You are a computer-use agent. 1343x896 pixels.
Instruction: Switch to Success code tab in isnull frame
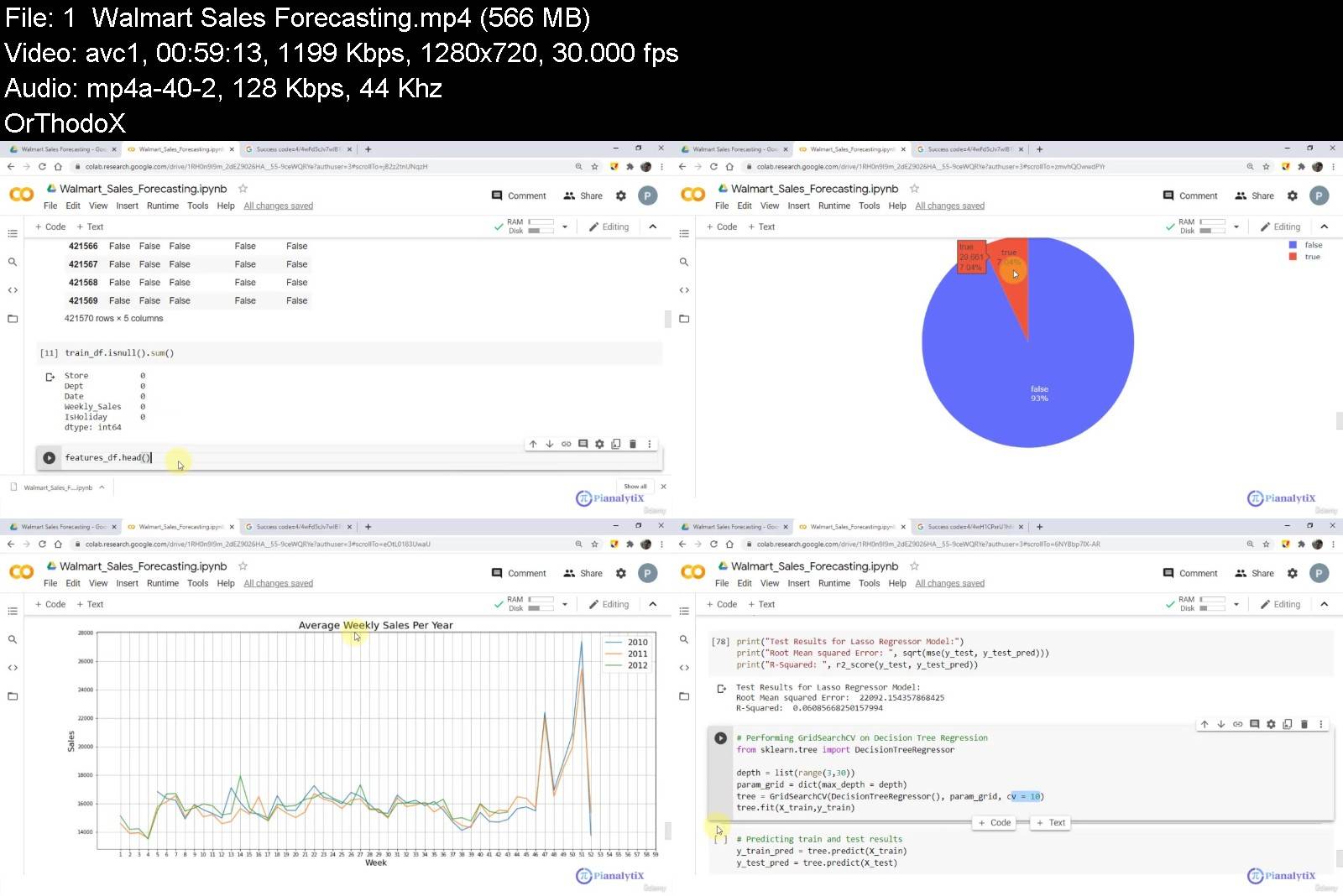(298, 149)
